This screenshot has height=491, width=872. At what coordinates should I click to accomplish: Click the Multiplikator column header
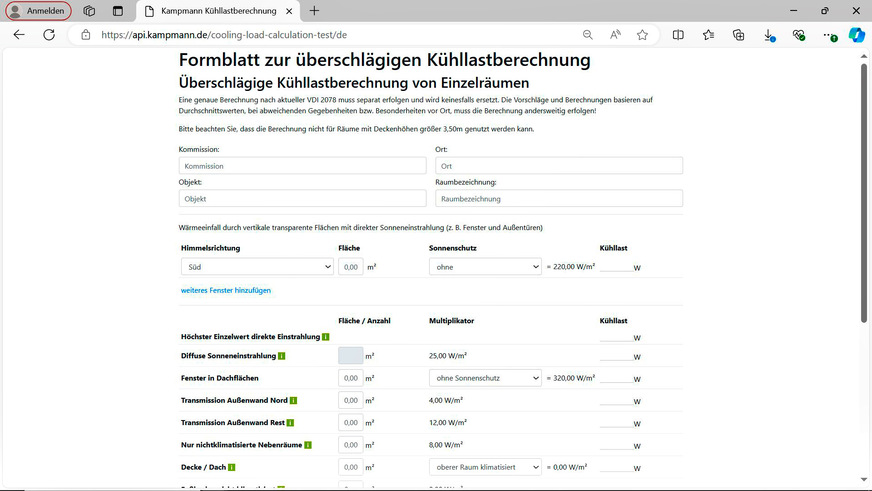(452, 321)
